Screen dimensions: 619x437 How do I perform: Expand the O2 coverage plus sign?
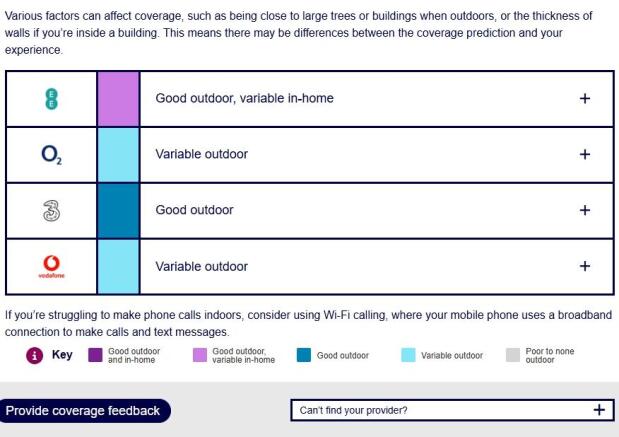click(x=585, y=155)
